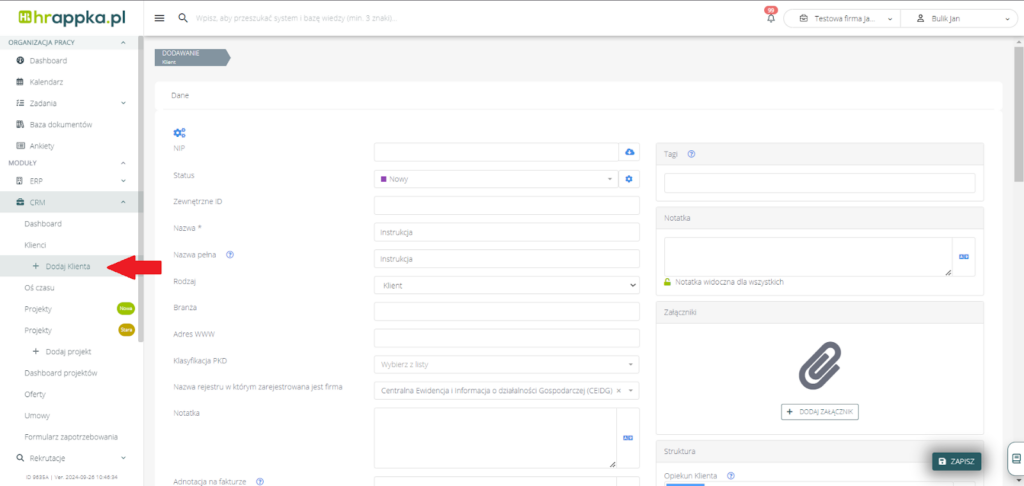
Task: Click the help icon next to Tagi
Action: click(692, 154)
